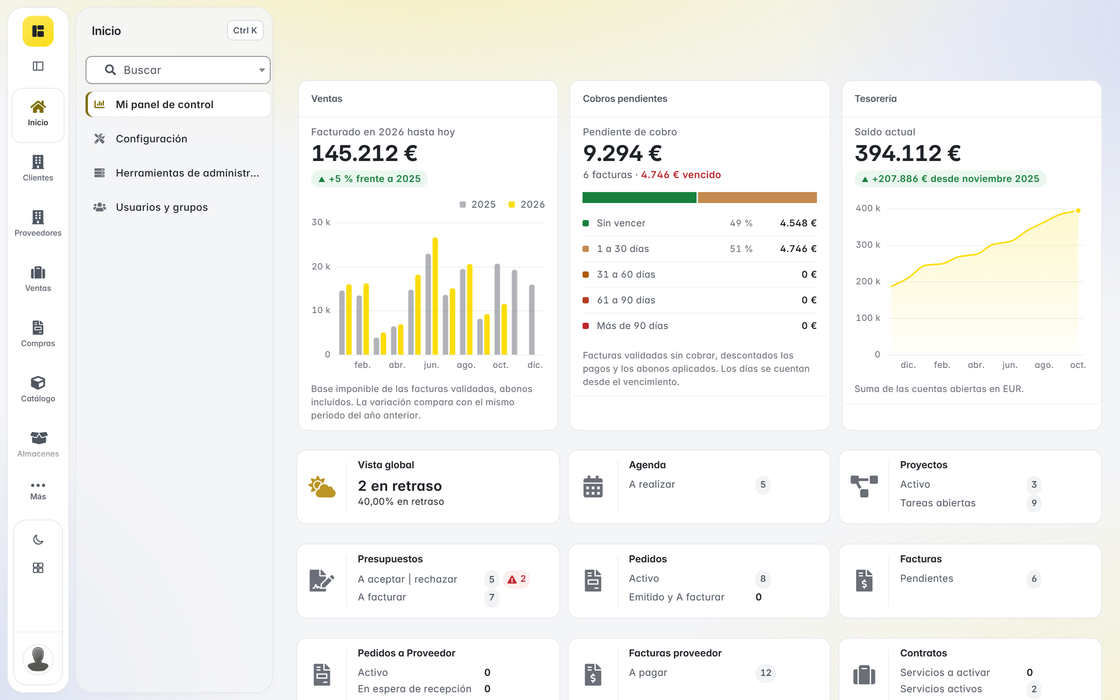Open Presupuestos A aceptar count 5

coord(491,579)
